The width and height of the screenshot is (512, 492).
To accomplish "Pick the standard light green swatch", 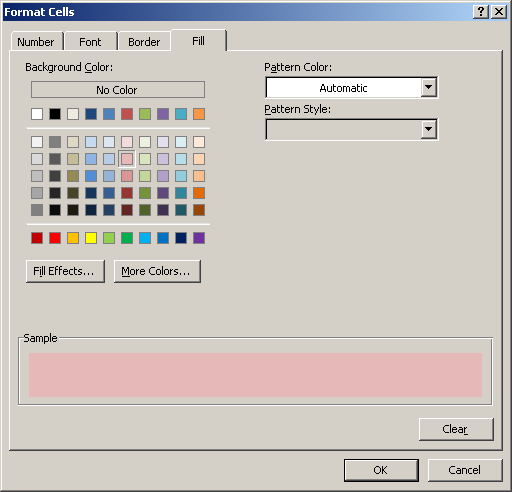I will (x=109, y=238).
